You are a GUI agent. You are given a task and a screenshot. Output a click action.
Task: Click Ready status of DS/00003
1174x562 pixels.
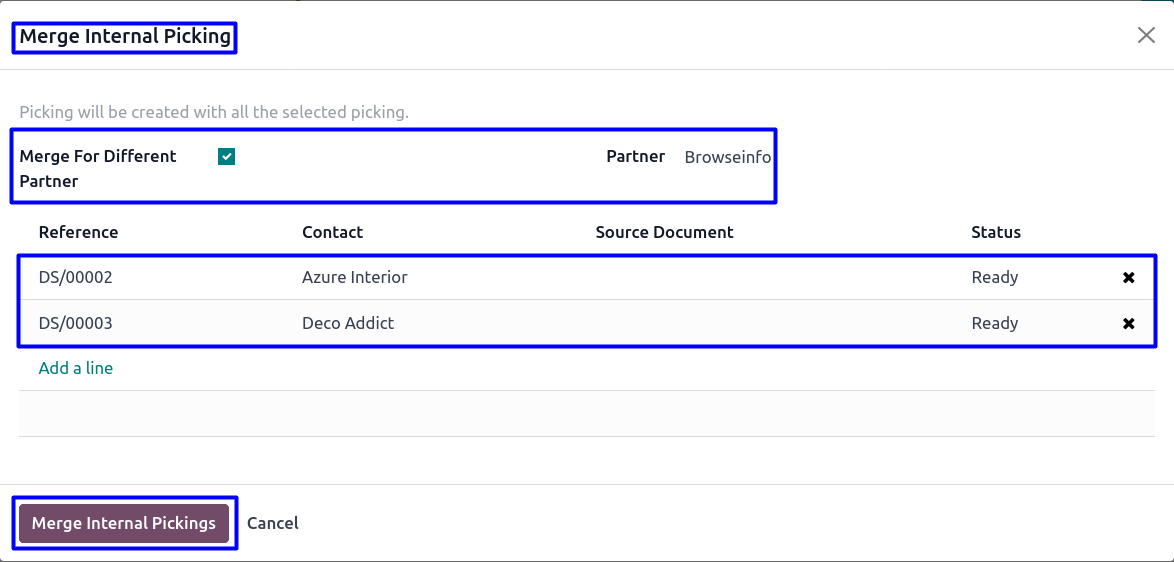click(x=994, y=323)
